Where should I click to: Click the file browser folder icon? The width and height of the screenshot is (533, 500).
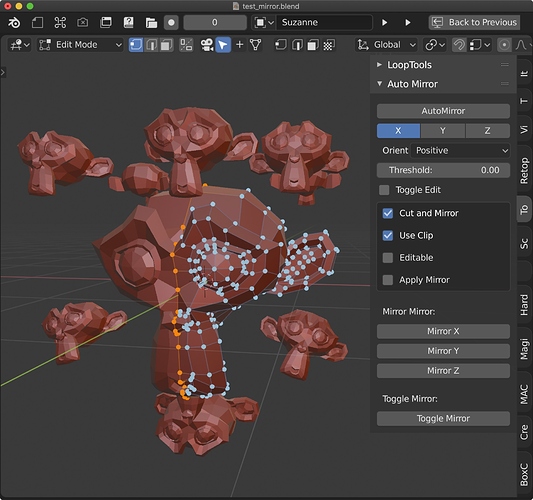click(x=151, y=23)
